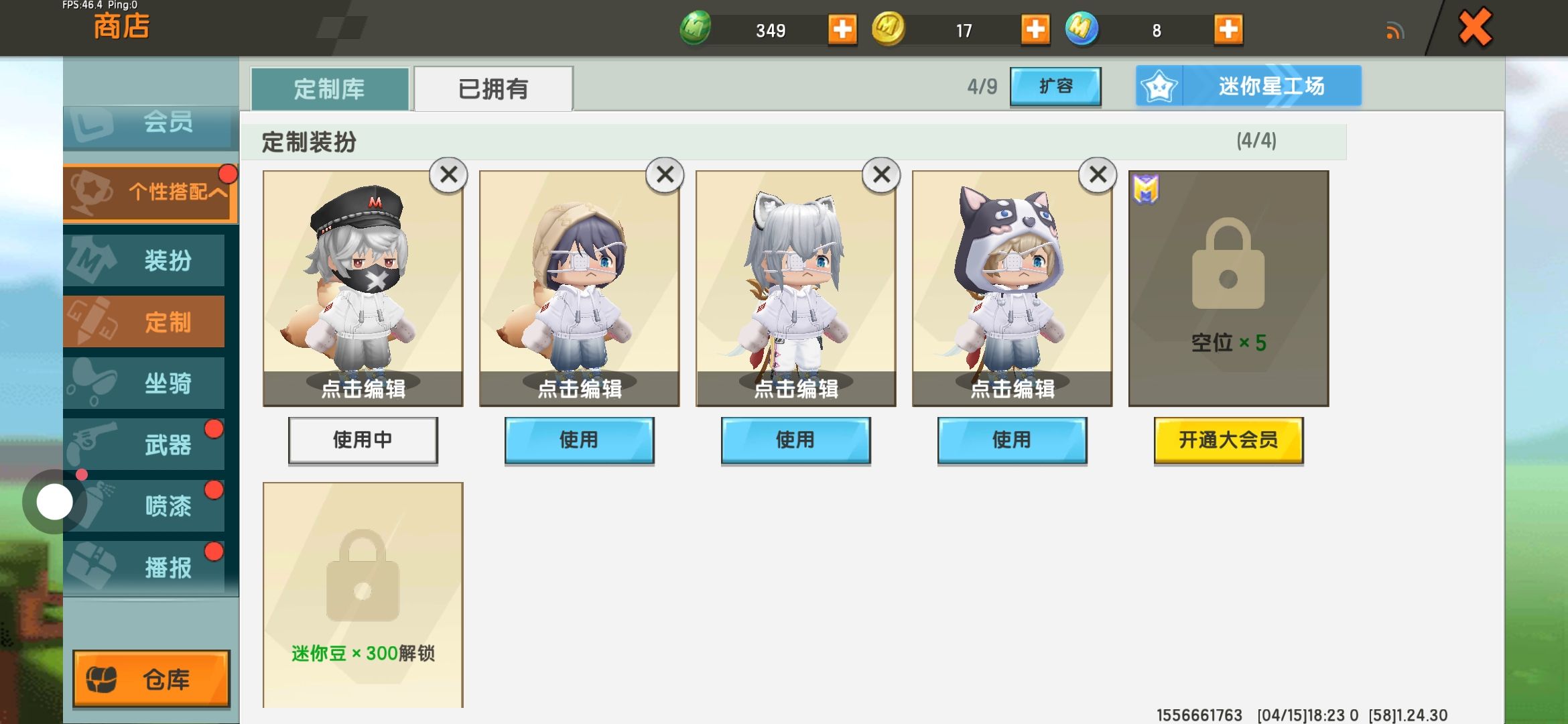The width and height of the screenshot is (1568, 724).
Task: Collapse the 个性搭配 category section
Action: pos(151,192)
